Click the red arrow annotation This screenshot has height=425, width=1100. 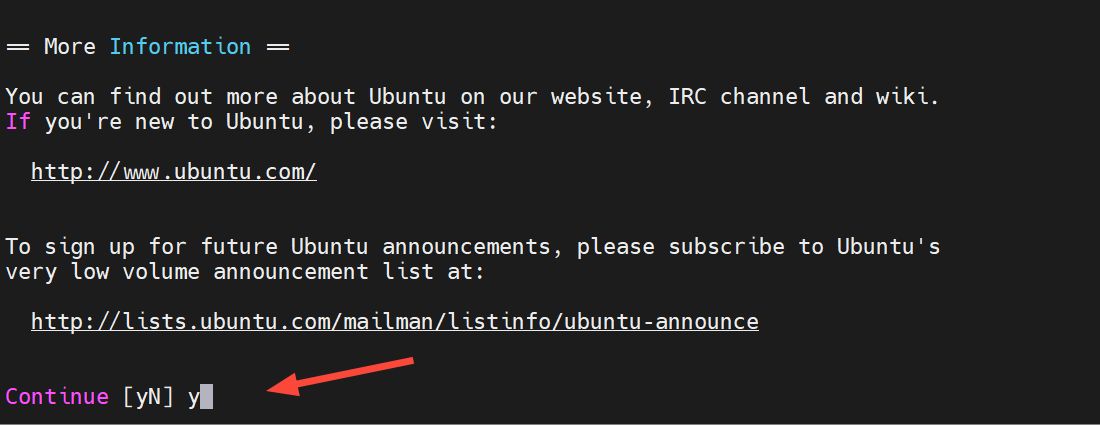[x=341, y=376]
